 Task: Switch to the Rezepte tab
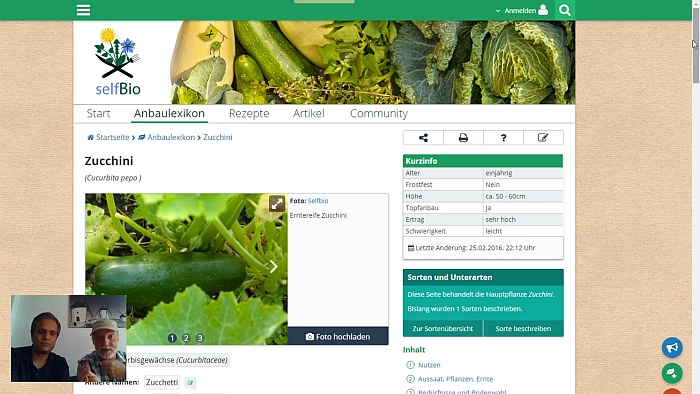point(249,113)
